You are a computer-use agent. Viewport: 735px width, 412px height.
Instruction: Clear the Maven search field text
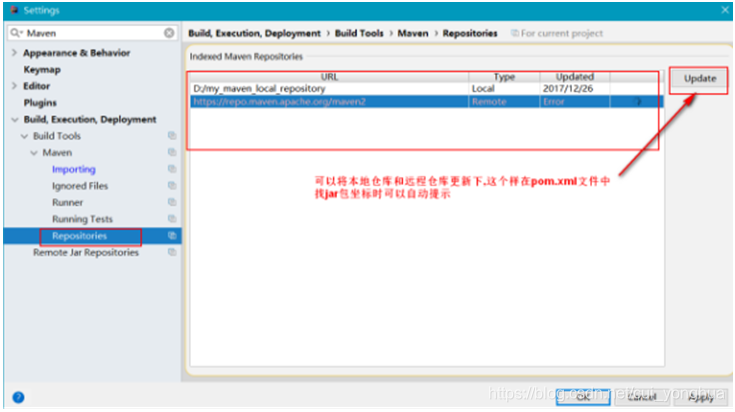(x=169, y=33)
